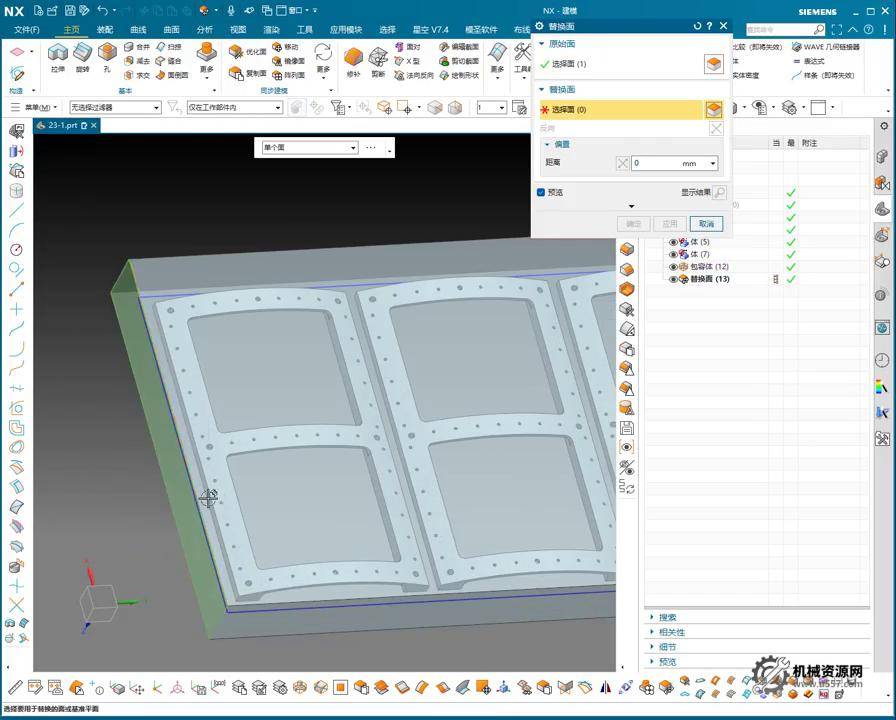Toggle the 预览 checkbox
Image resolution: width=896 pixels, height=720 pixels.
coord(541,192)
